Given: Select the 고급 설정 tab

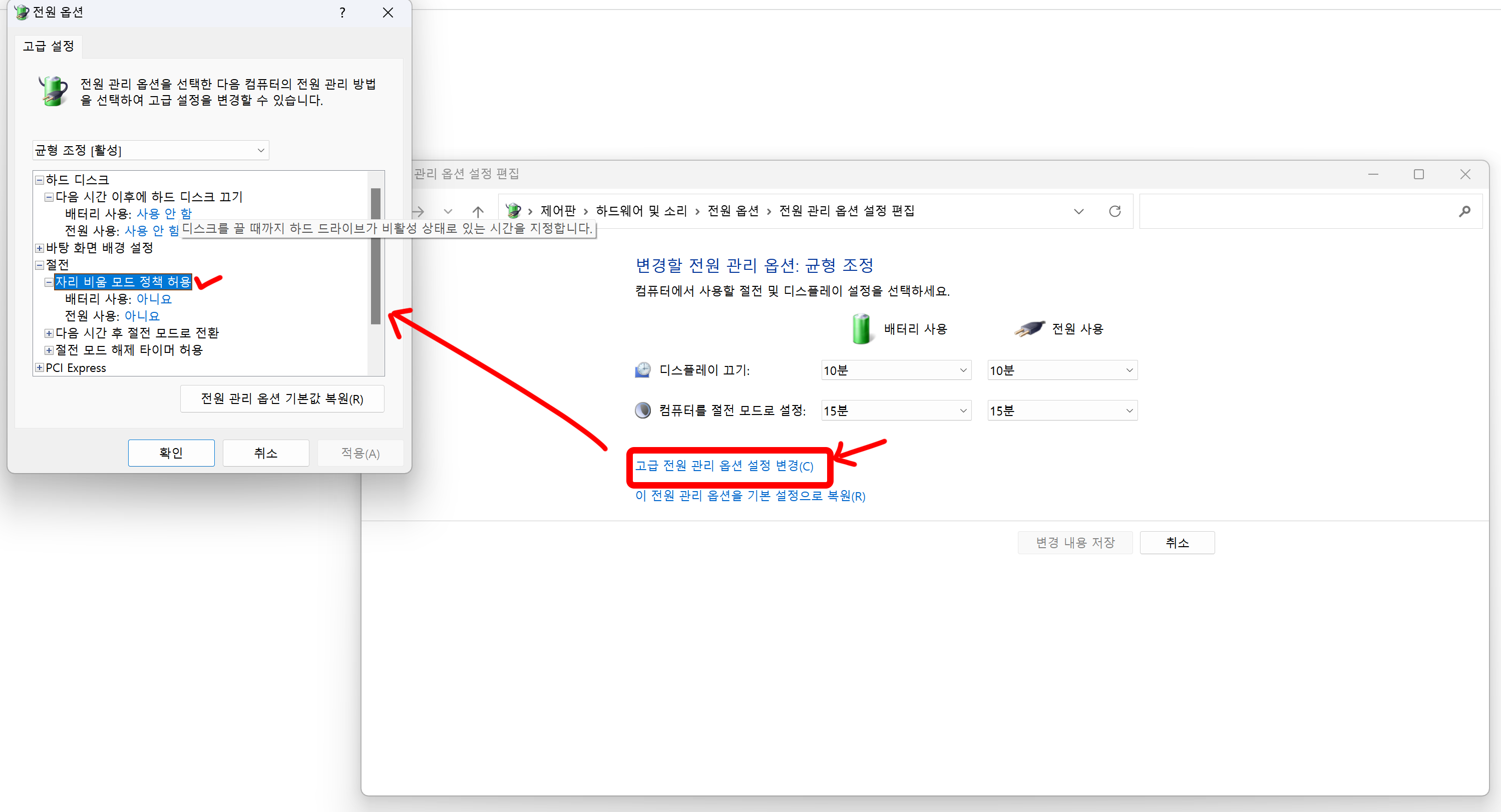Looking at the screenshot, I should (x=49, y=46).
